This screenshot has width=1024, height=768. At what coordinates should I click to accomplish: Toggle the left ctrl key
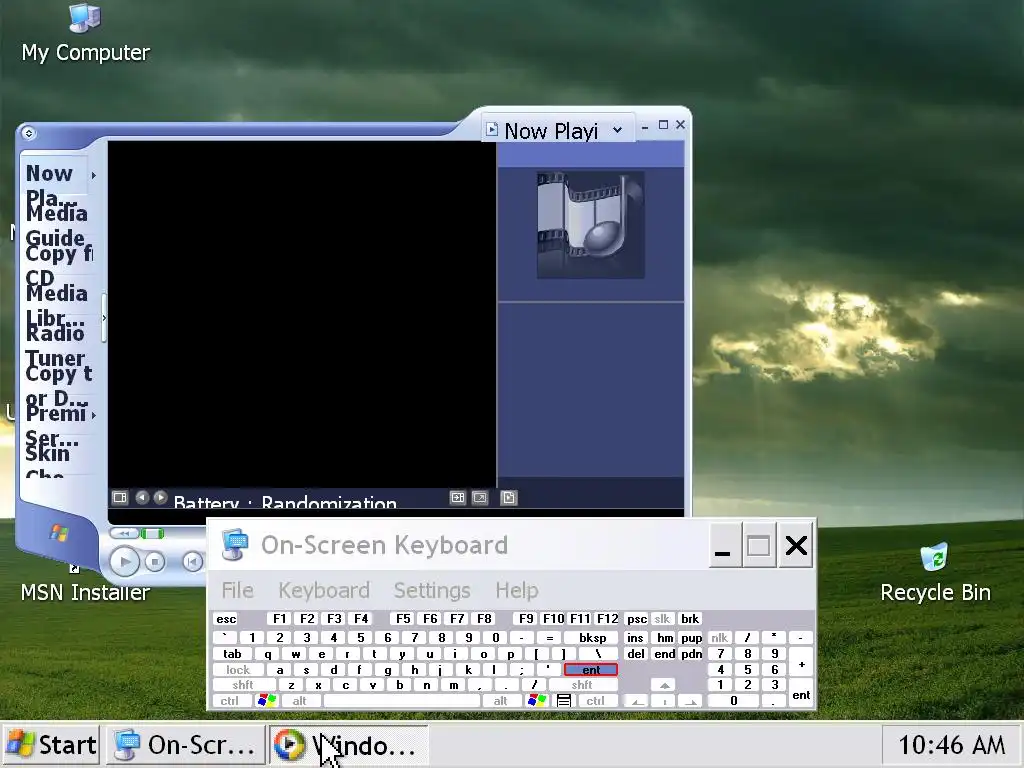coord(230,701)
